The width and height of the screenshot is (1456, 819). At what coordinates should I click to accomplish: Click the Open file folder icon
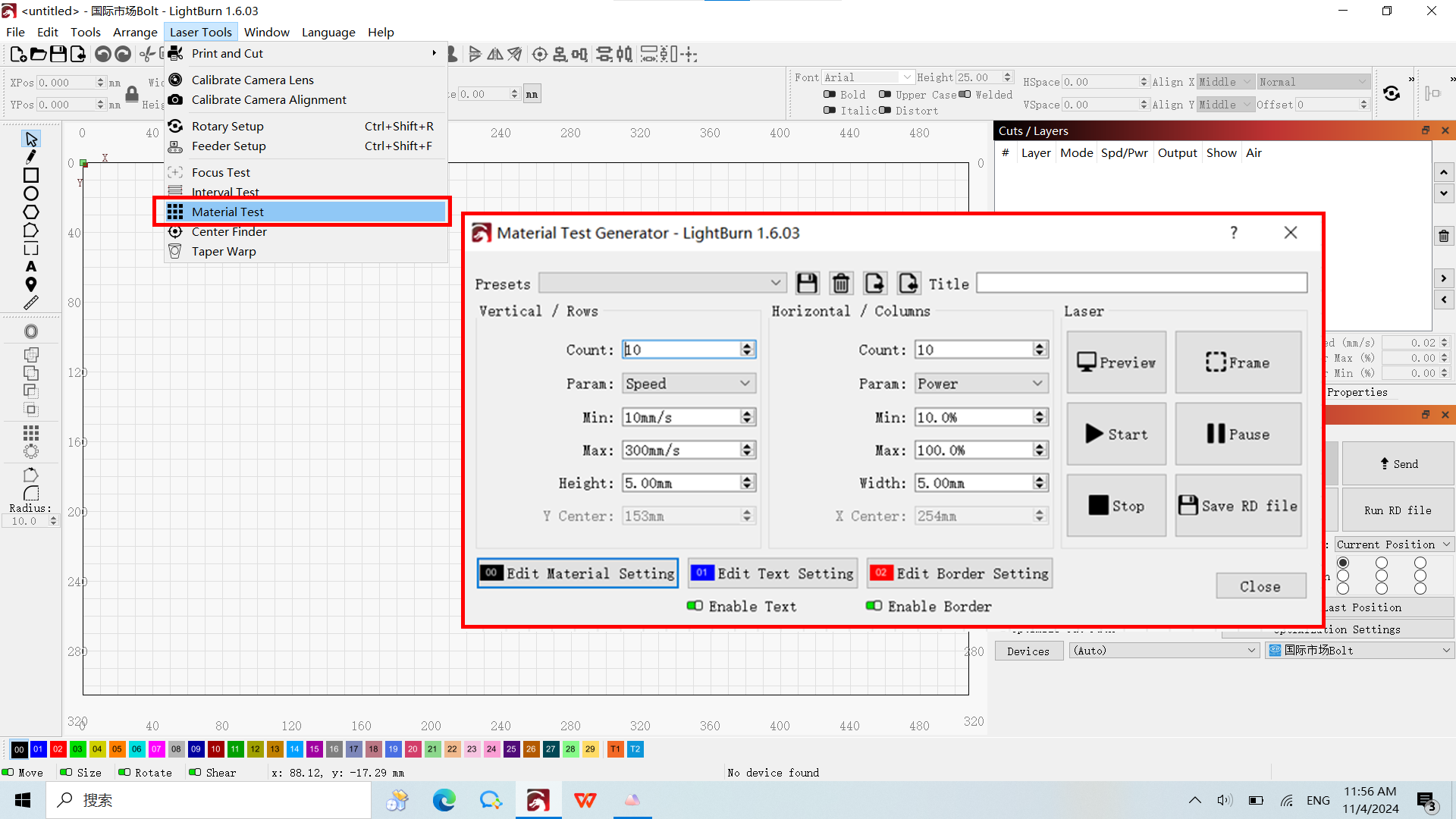[38, 54]
